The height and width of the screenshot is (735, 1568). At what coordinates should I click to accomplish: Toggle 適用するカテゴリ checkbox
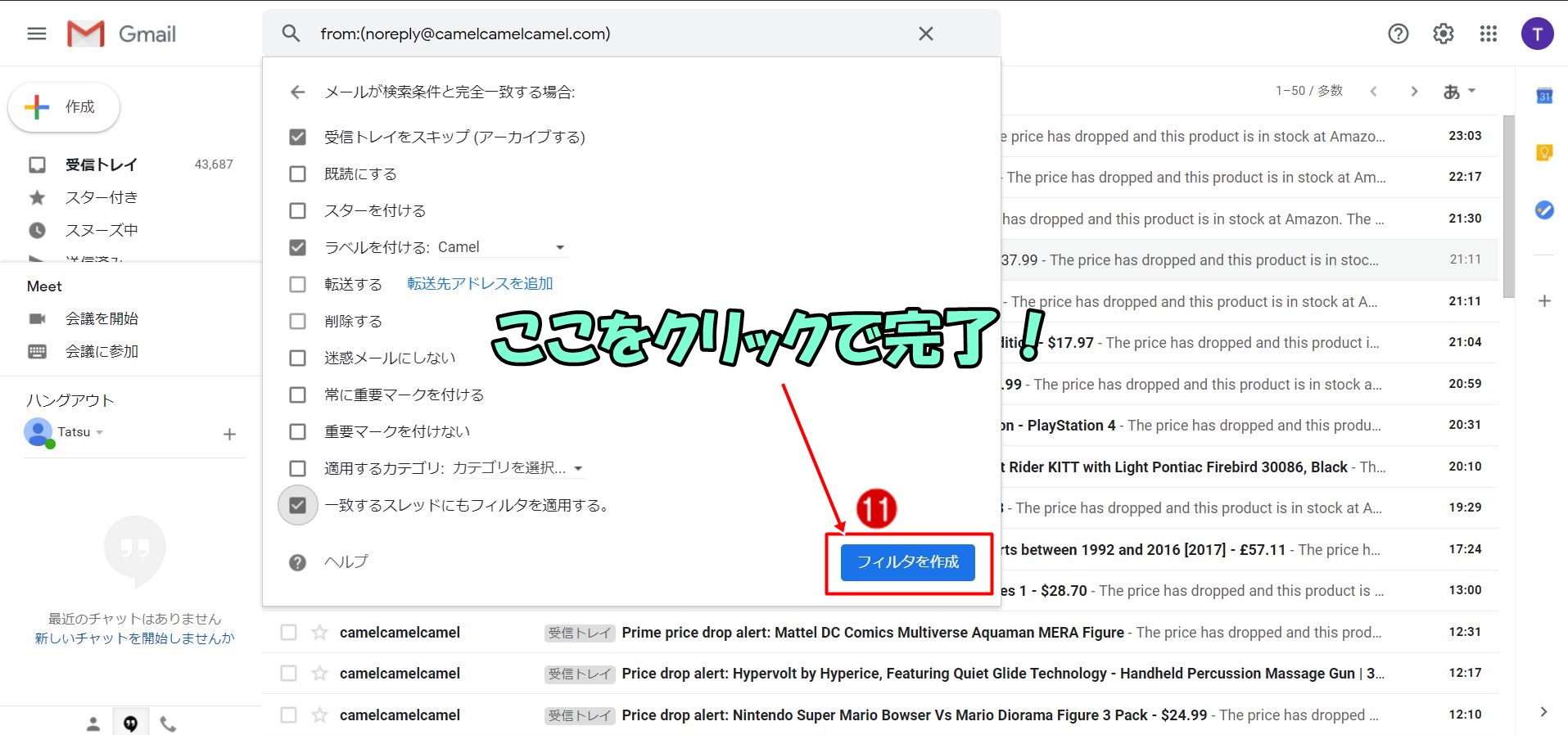point(297,468)
